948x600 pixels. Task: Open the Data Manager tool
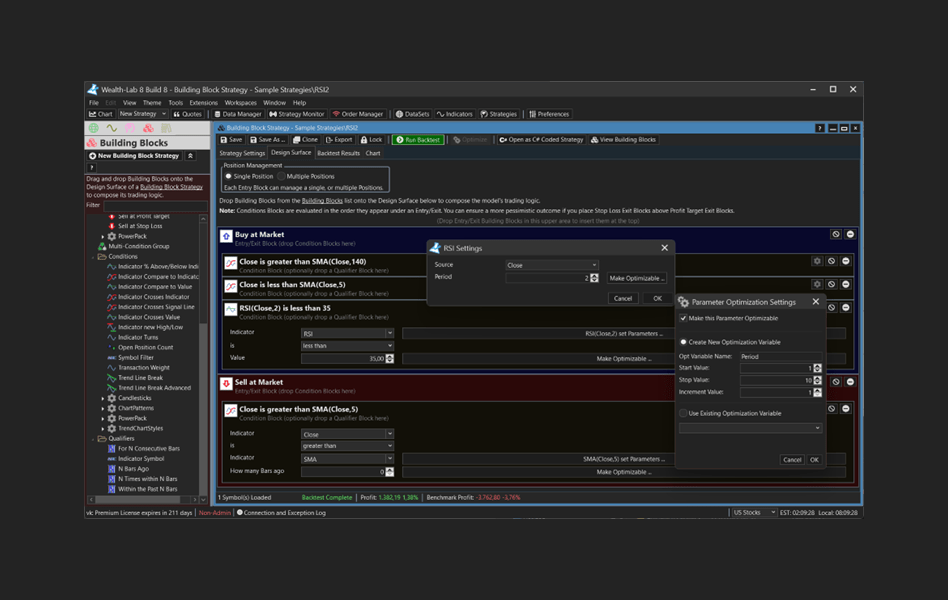click(x=238, y=114)
